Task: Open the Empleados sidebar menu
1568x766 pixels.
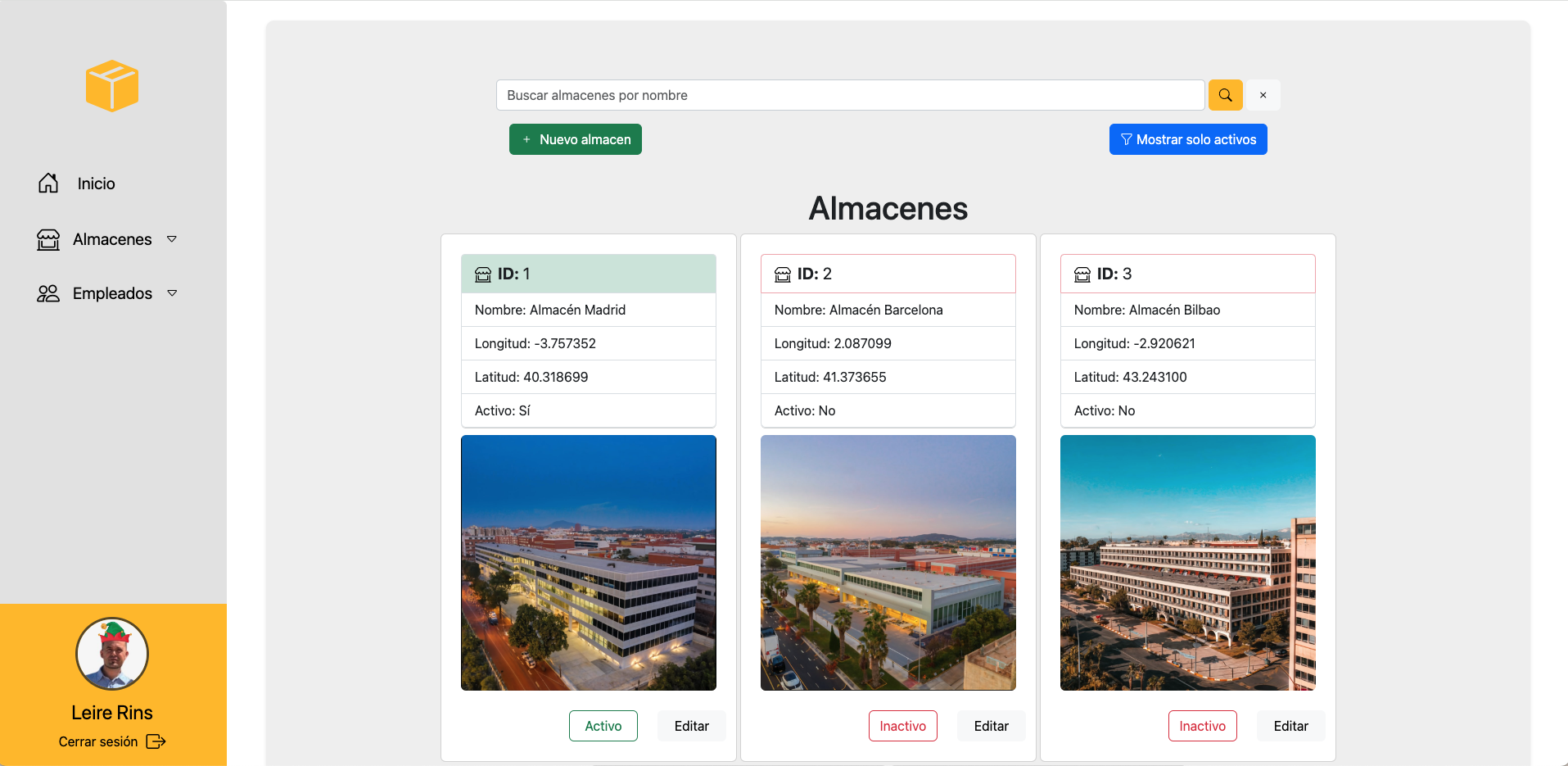Action: click(112, 293)
